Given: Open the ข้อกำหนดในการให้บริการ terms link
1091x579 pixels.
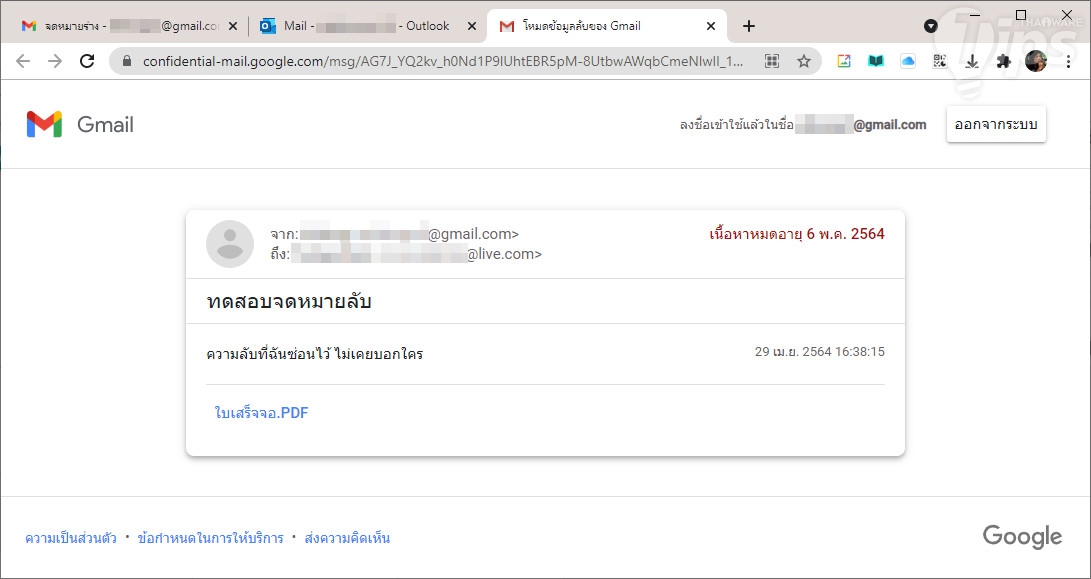Looking at the screenshot, I should coord(211,538).
